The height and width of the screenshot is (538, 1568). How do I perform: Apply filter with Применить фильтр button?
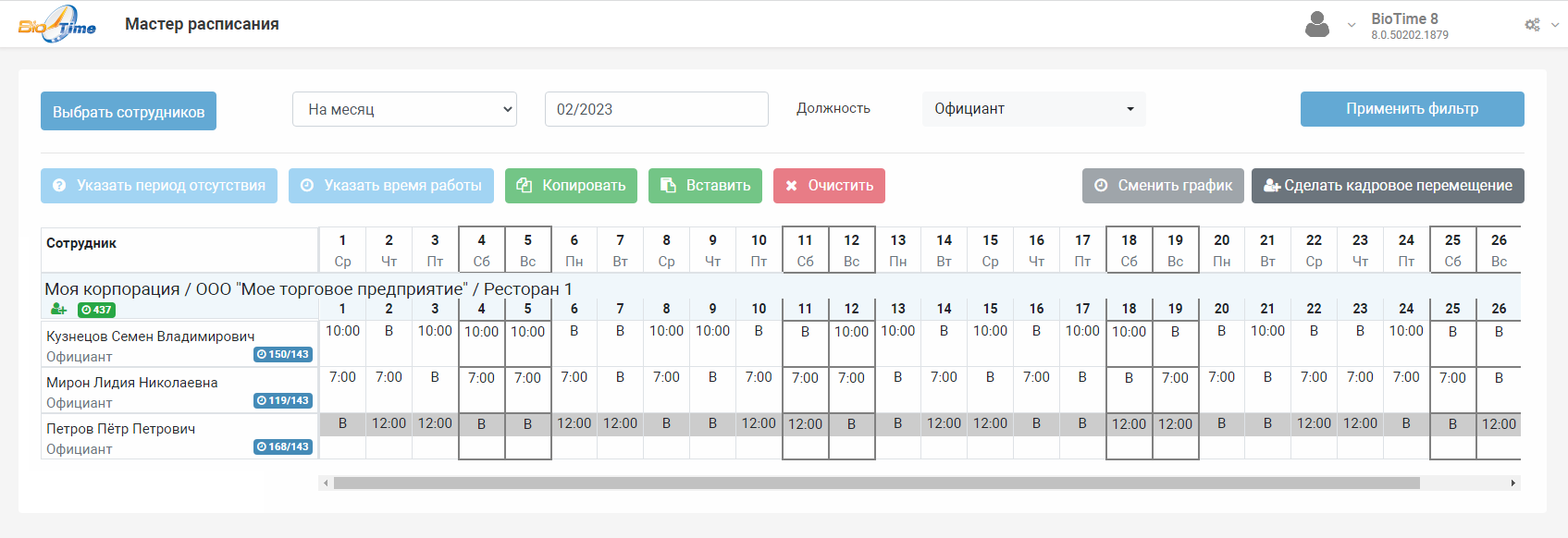coord(1412,109)
